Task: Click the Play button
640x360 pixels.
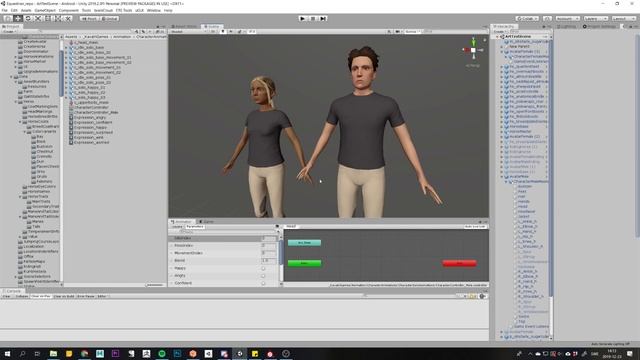Action: coord(302,18)
